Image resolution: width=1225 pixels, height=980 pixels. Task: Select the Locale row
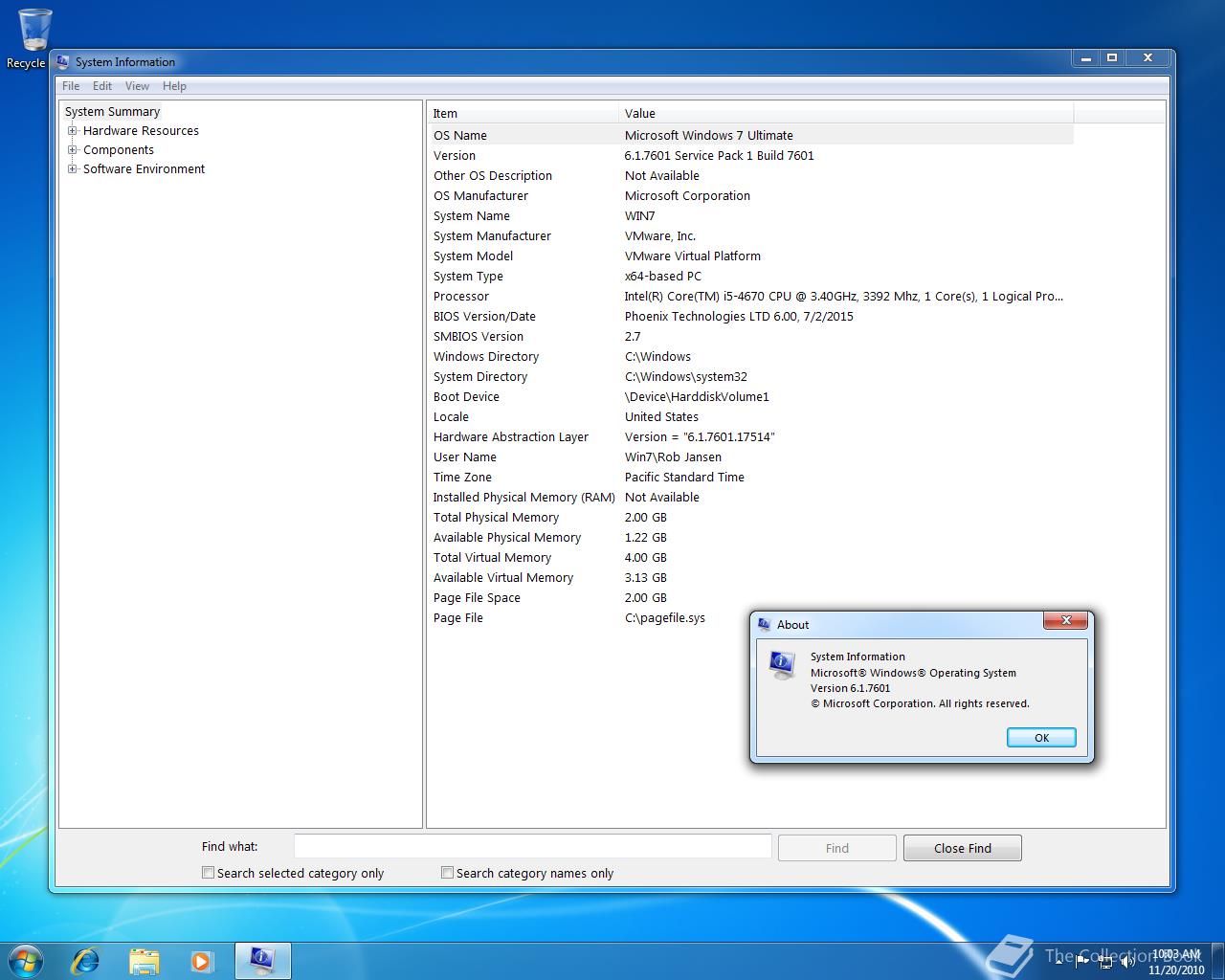[750, 416]
